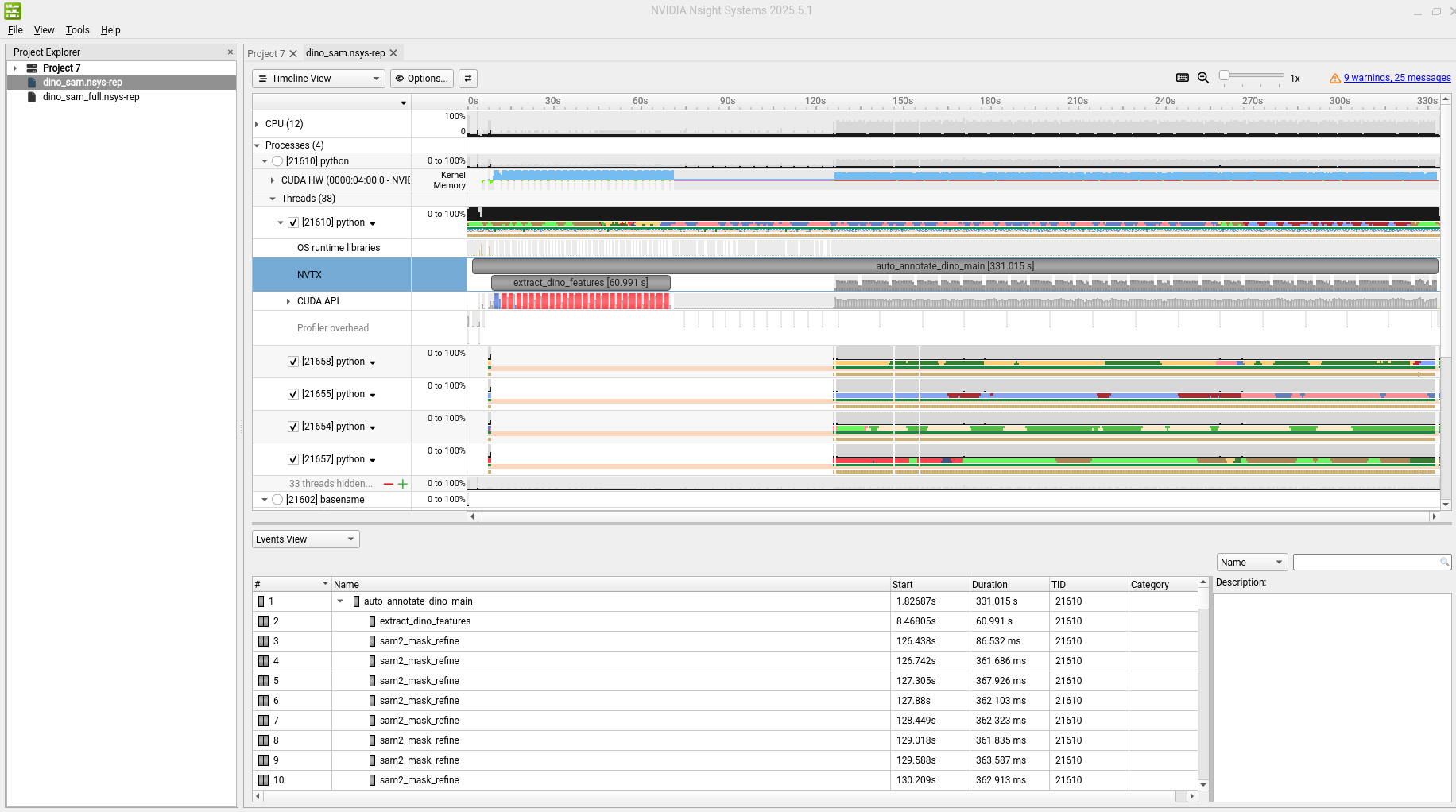Screen dimensions: 1456x812
Task: Expand the CPU (12) row
Action: (257, 124)
